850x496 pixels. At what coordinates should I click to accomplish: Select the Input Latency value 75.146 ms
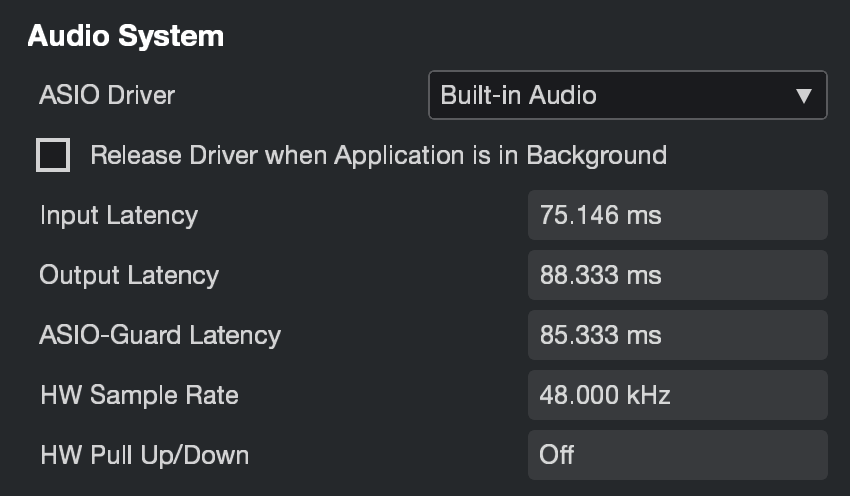[x=678, y=215]
